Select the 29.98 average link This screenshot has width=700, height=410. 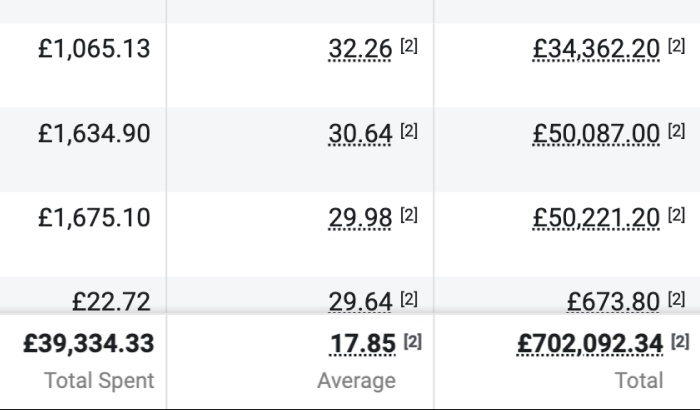[x=360, y=217]
